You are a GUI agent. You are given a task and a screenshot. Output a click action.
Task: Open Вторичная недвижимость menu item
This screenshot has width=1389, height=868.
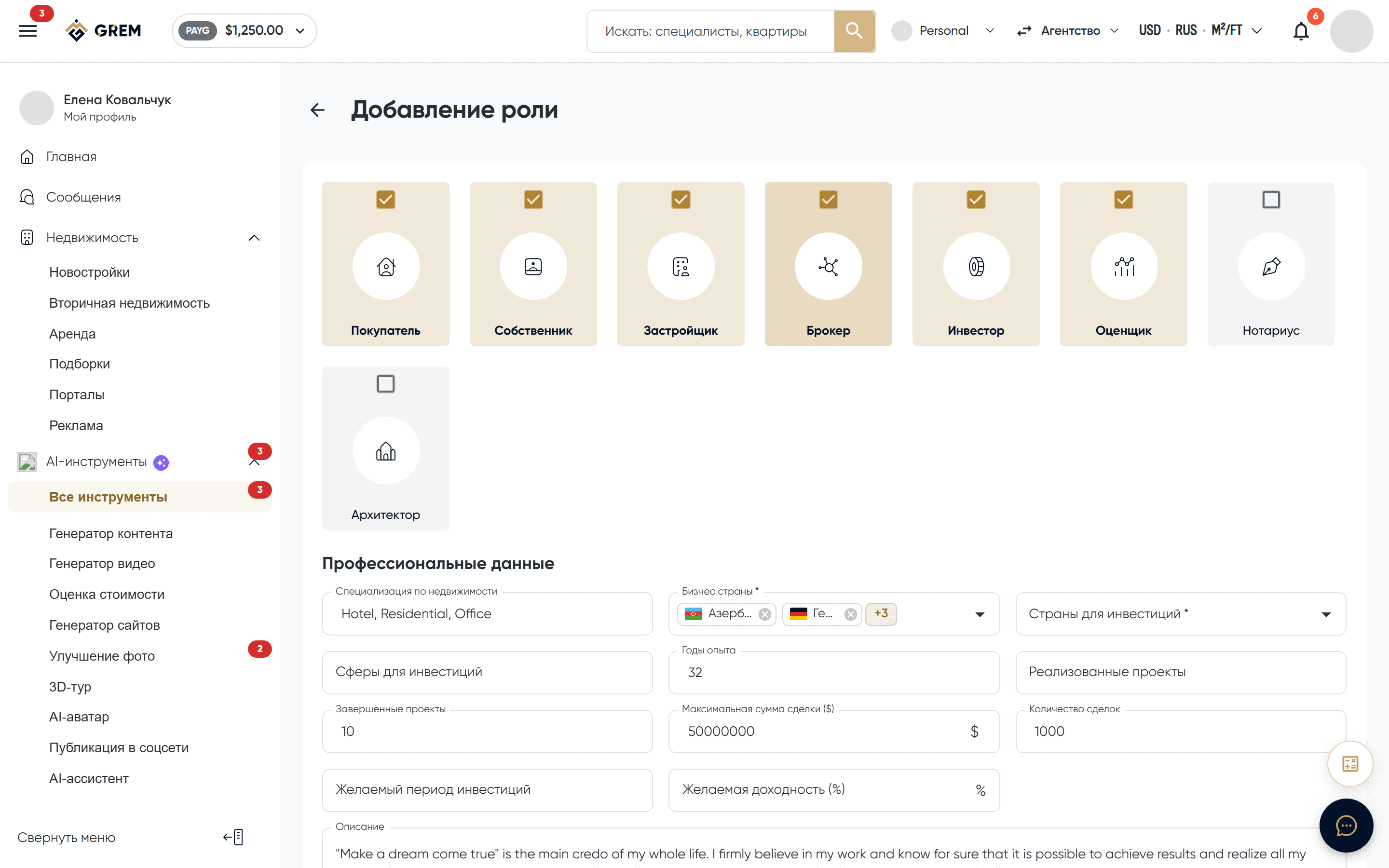point(130,303)
